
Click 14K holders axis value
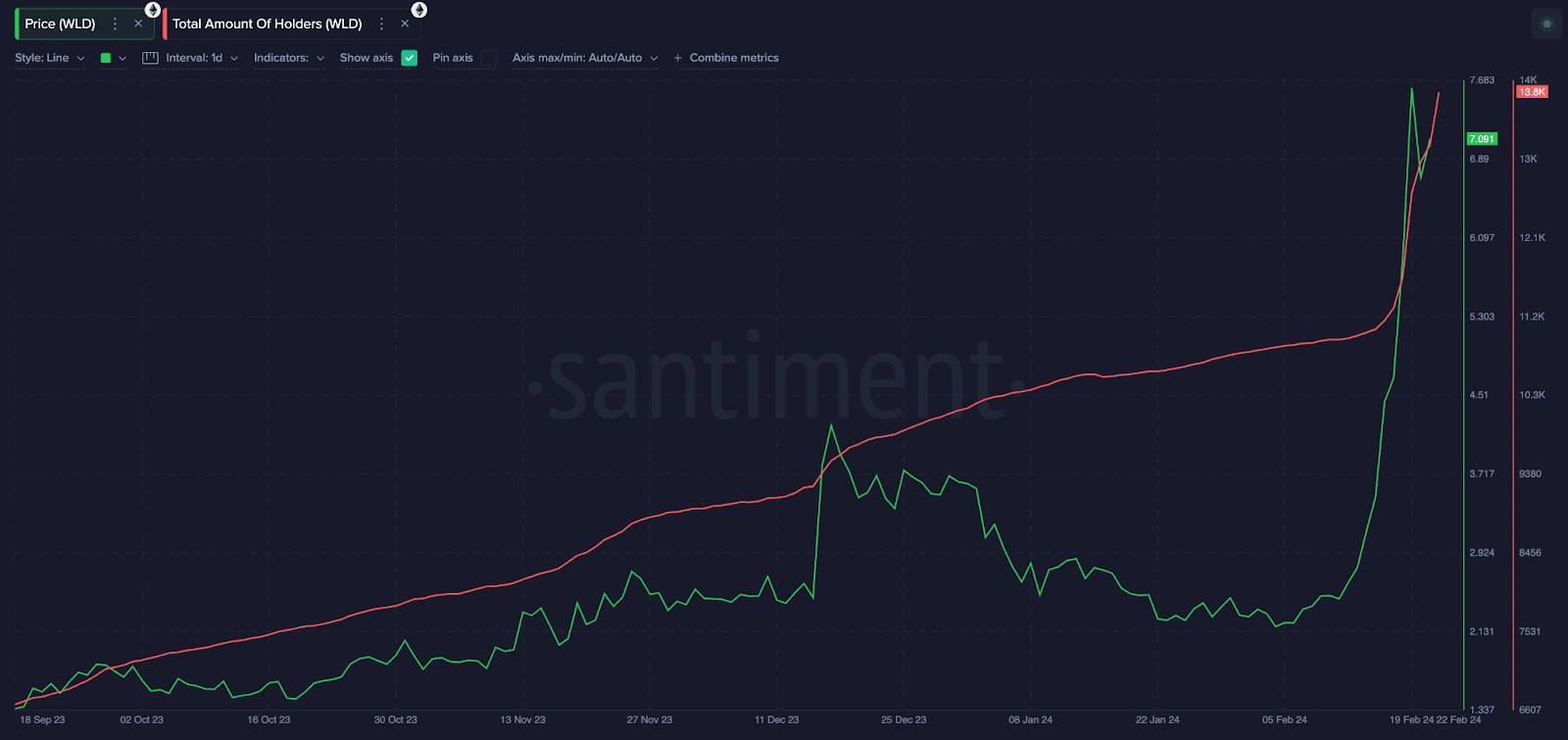tap(1529, 80)
